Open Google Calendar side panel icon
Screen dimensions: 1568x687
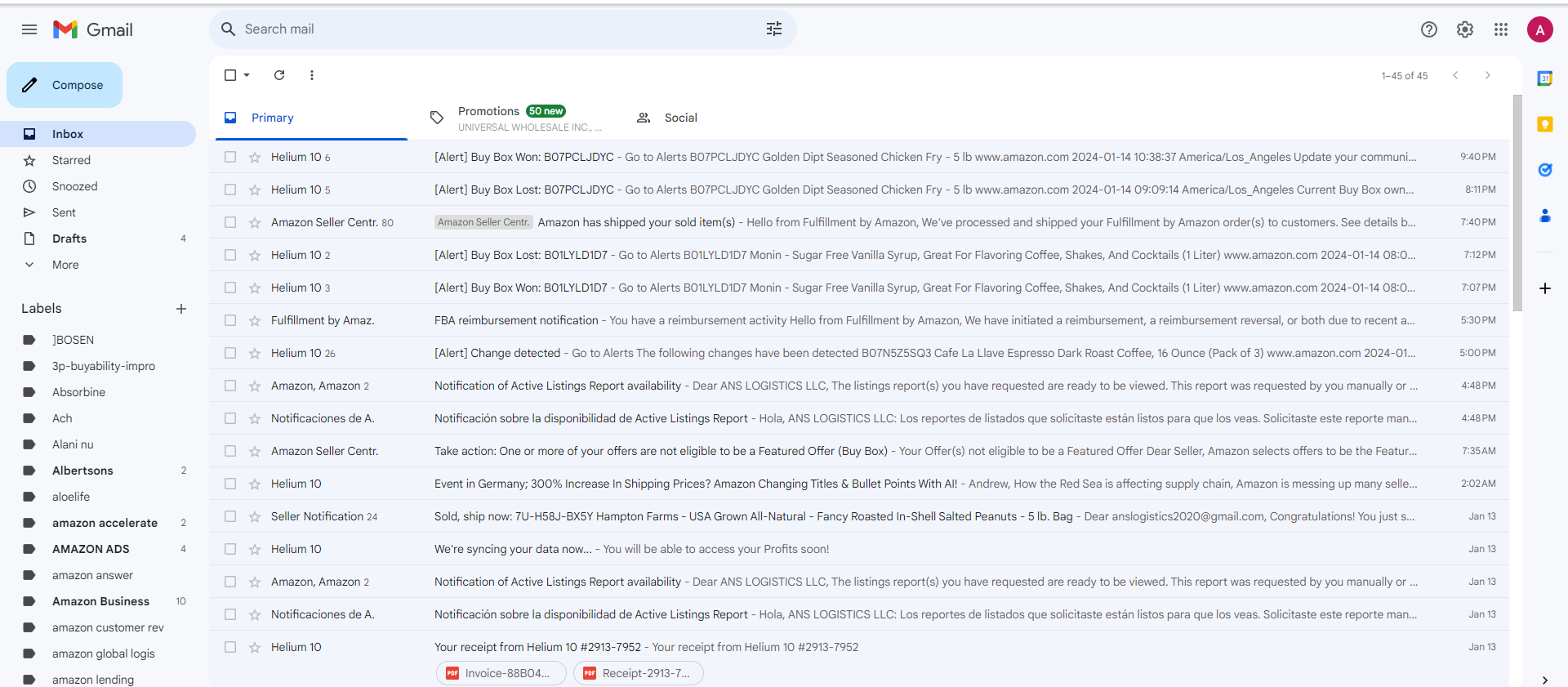[1545, 78]
